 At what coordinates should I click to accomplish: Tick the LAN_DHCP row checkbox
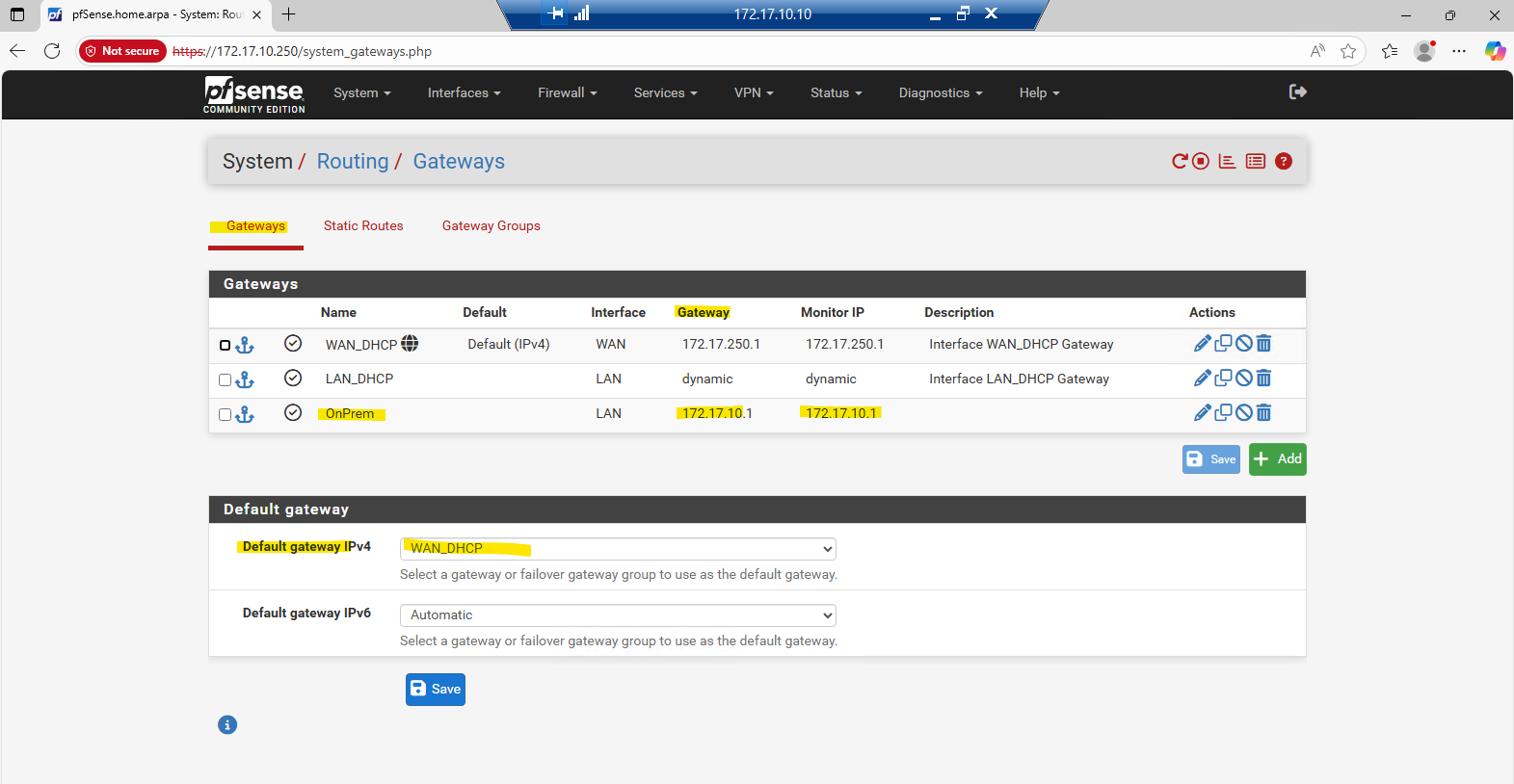(x=225, y=379)
